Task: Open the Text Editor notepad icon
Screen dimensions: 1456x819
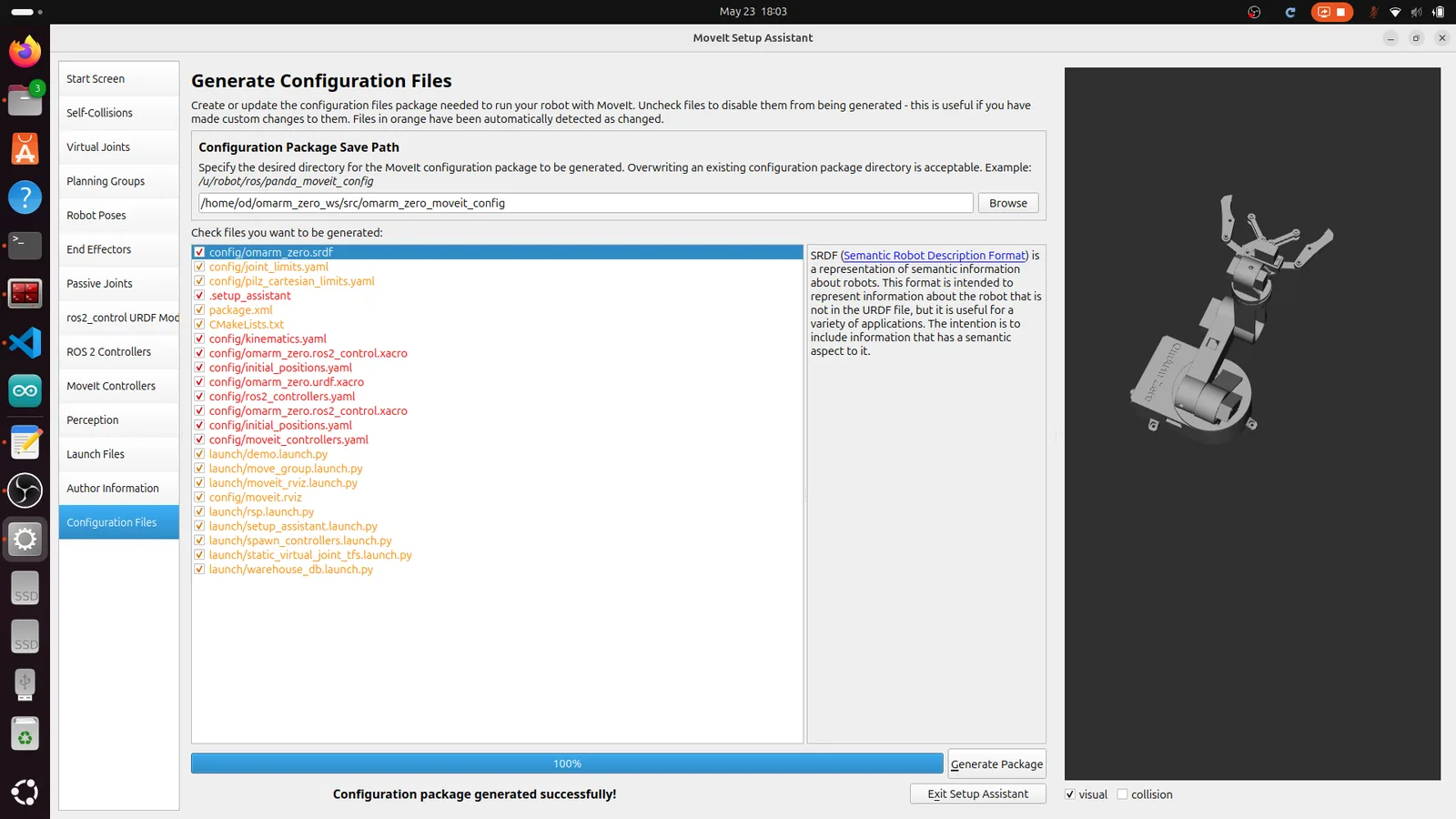Action: pos(25,442)
